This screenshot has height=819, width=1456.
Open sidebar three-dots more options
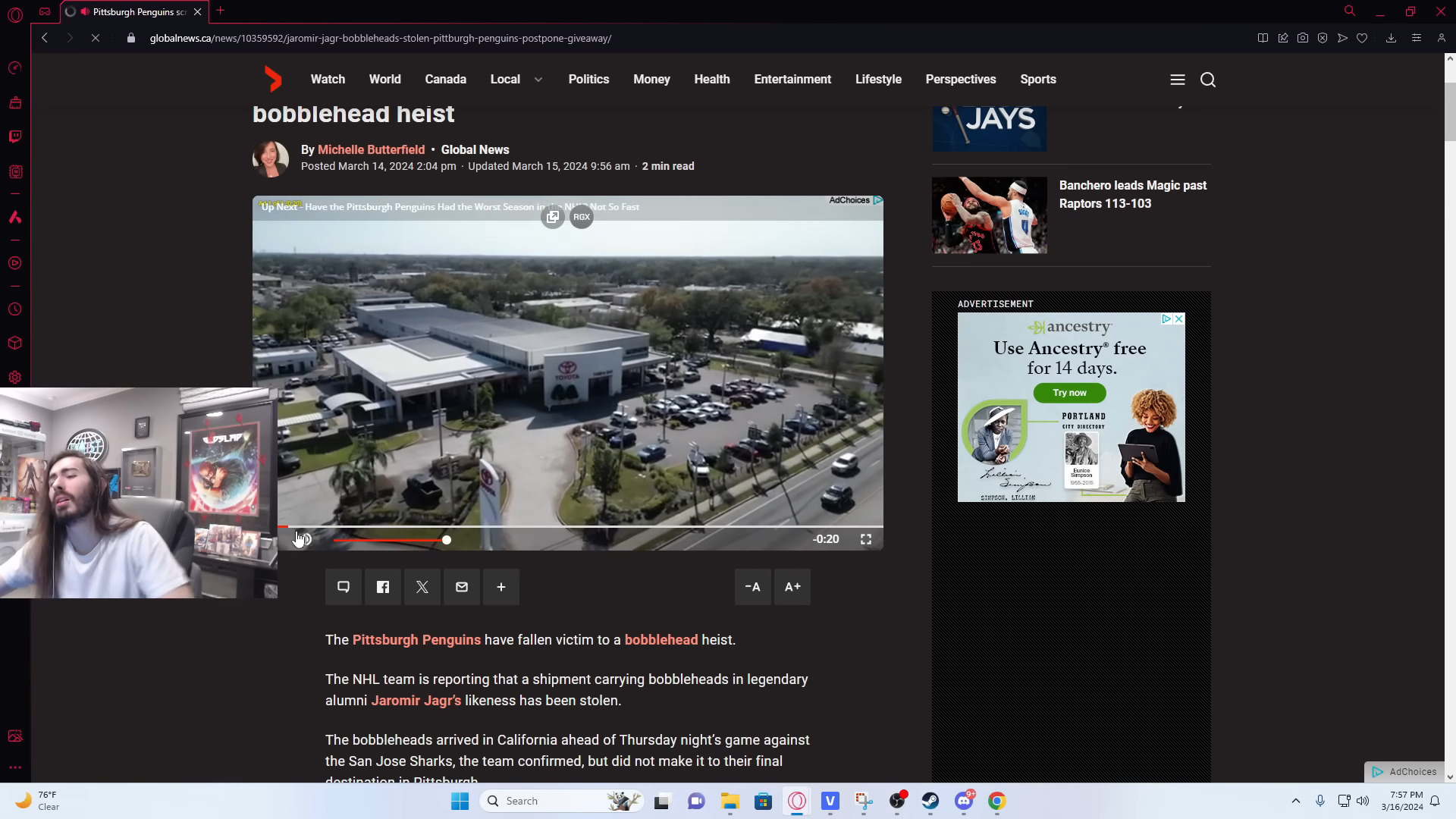15,767
